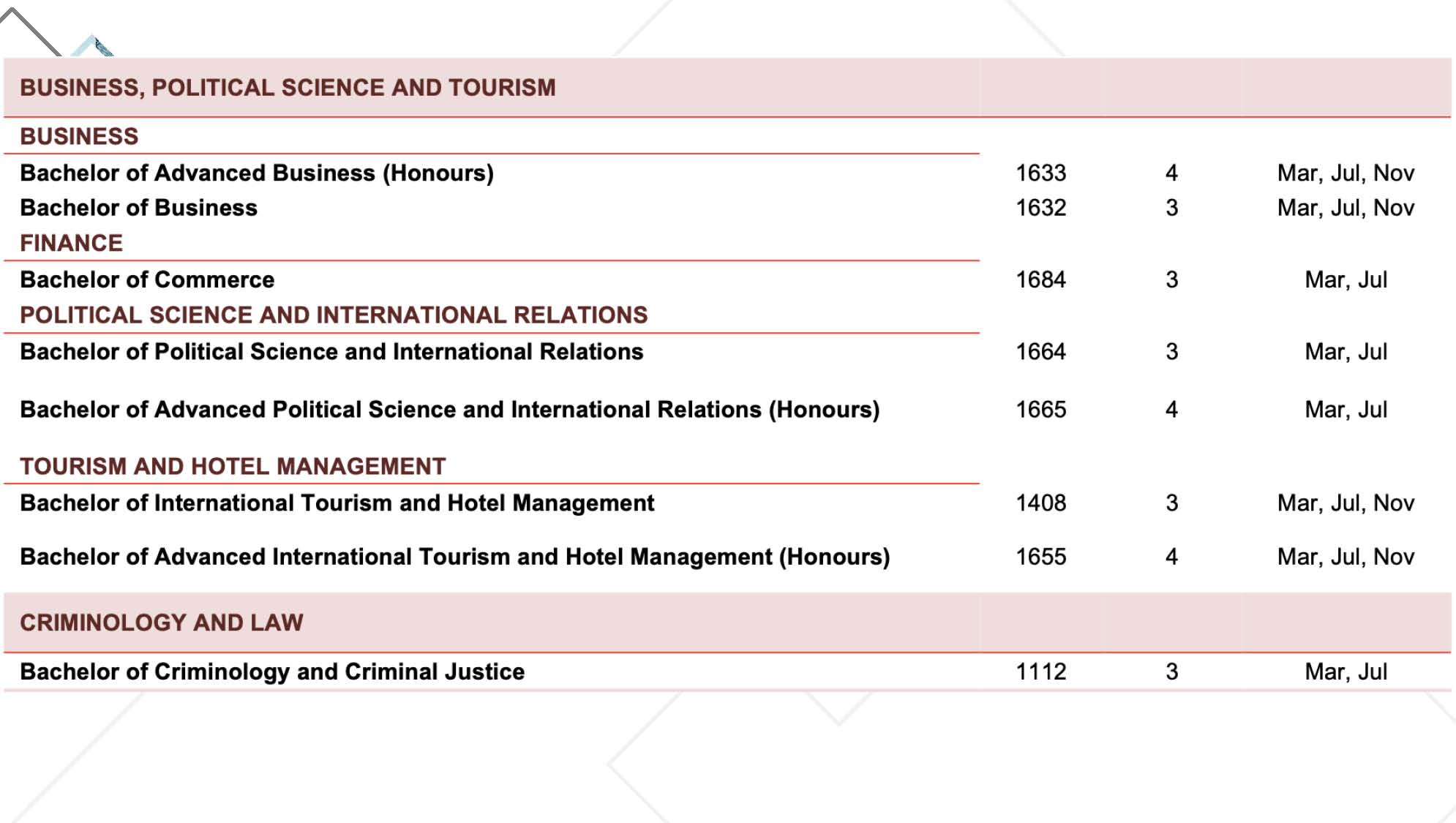
Task: Click course code 1633
Action: click(x=1040, y=173)
